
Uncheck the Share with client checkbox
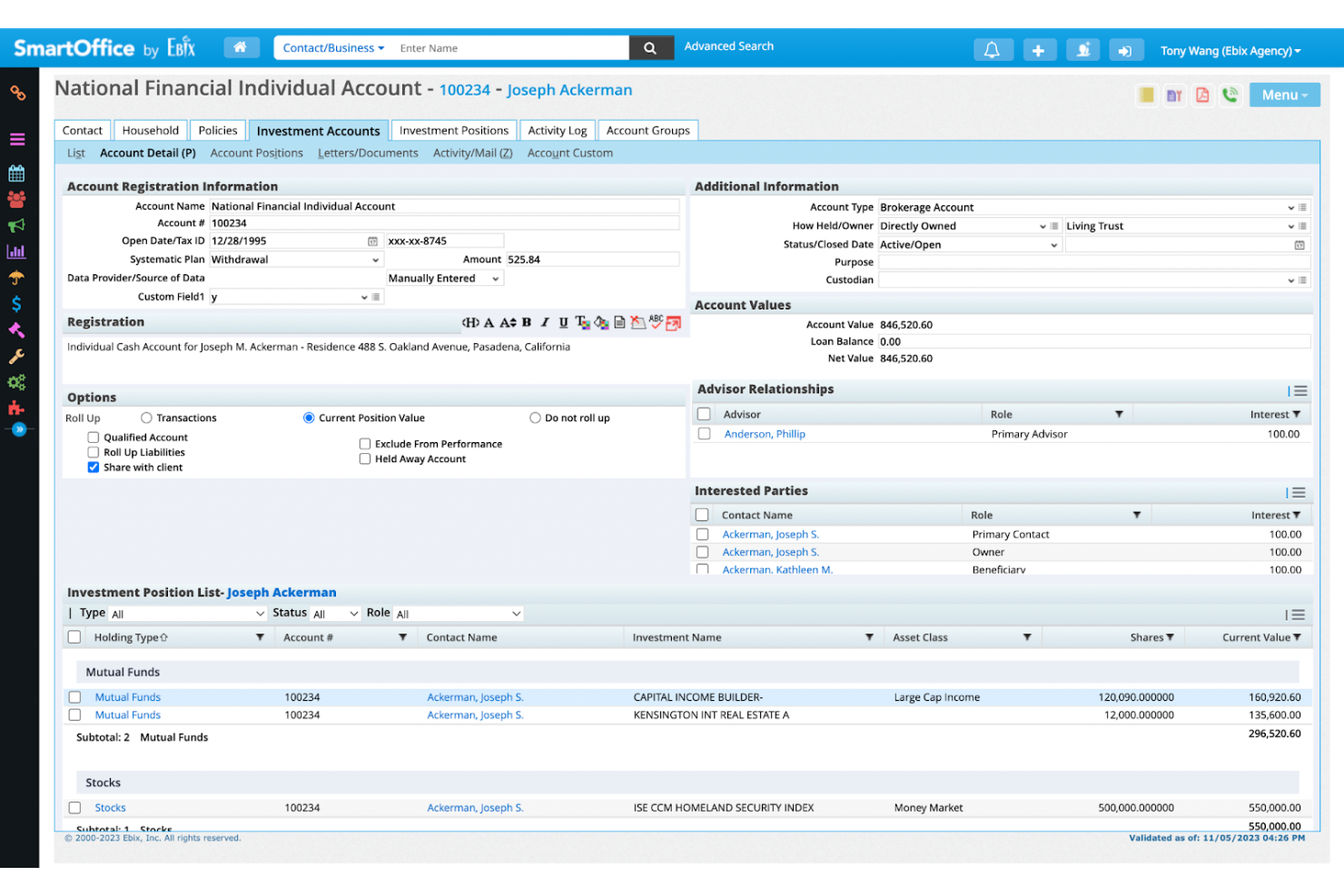click(x=93, y=468)
